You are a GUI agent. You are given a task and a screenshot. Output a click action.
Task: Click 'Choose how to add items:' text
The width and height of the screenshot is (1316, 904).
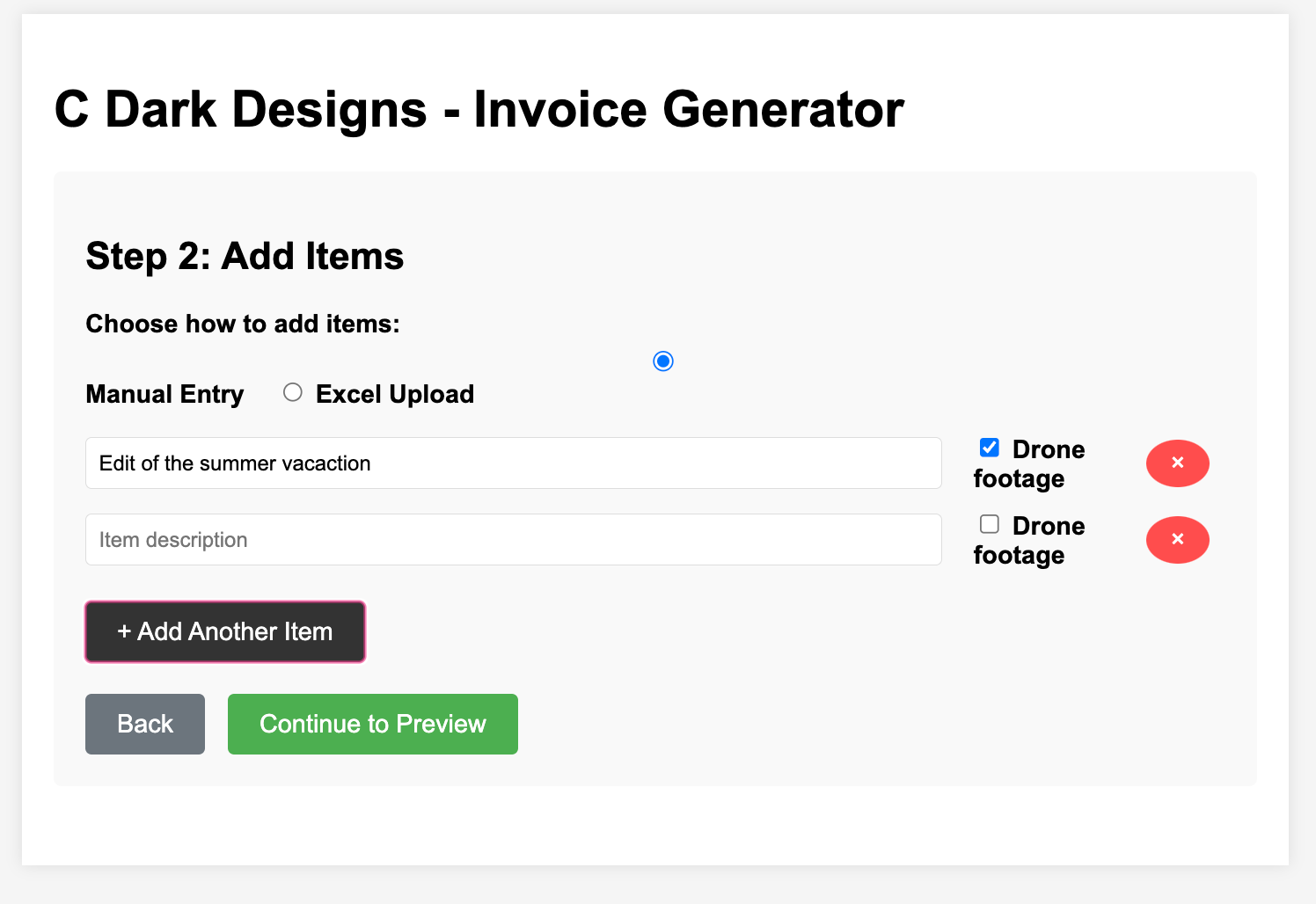click(x=243, y=324)
